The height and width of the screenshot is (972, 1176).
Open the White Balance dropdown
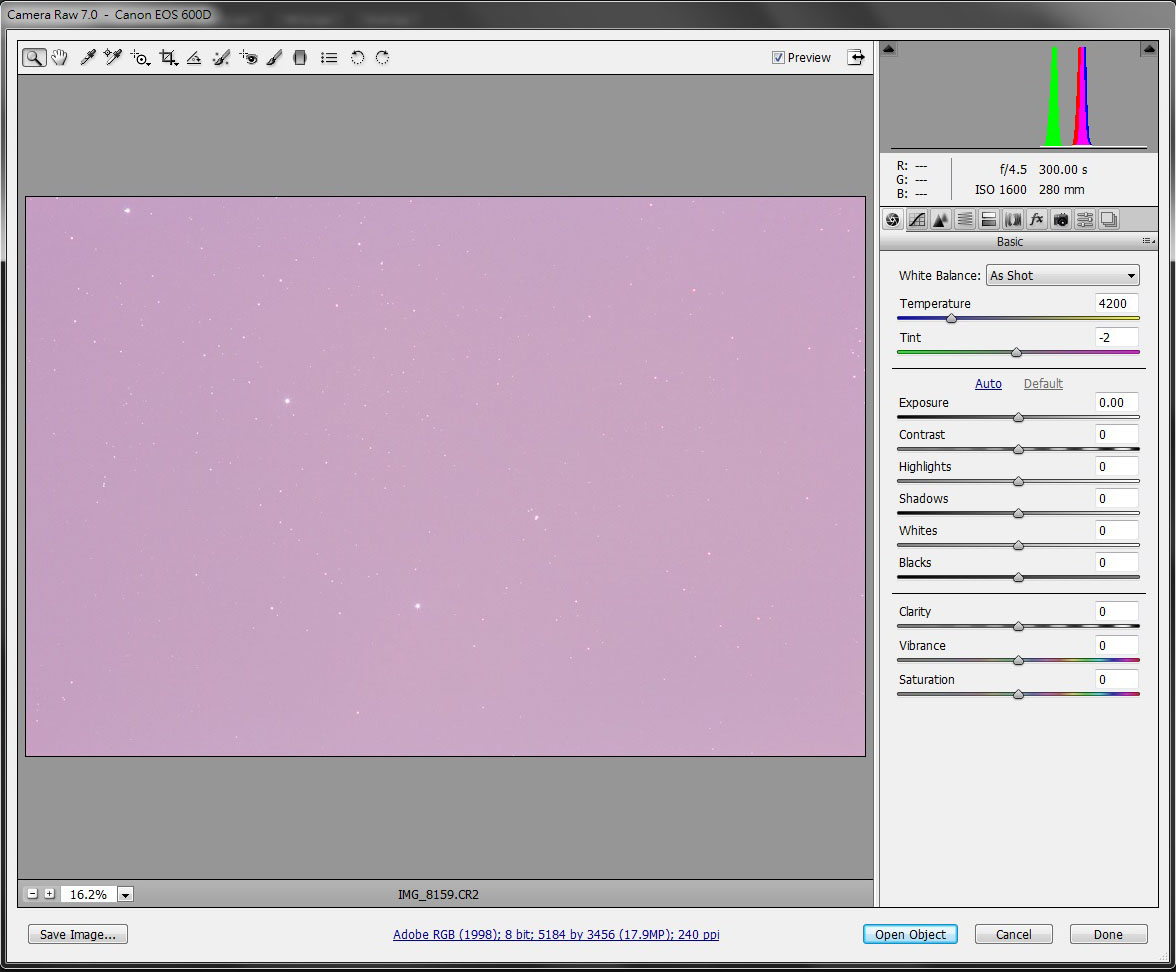click(1062, 276)
